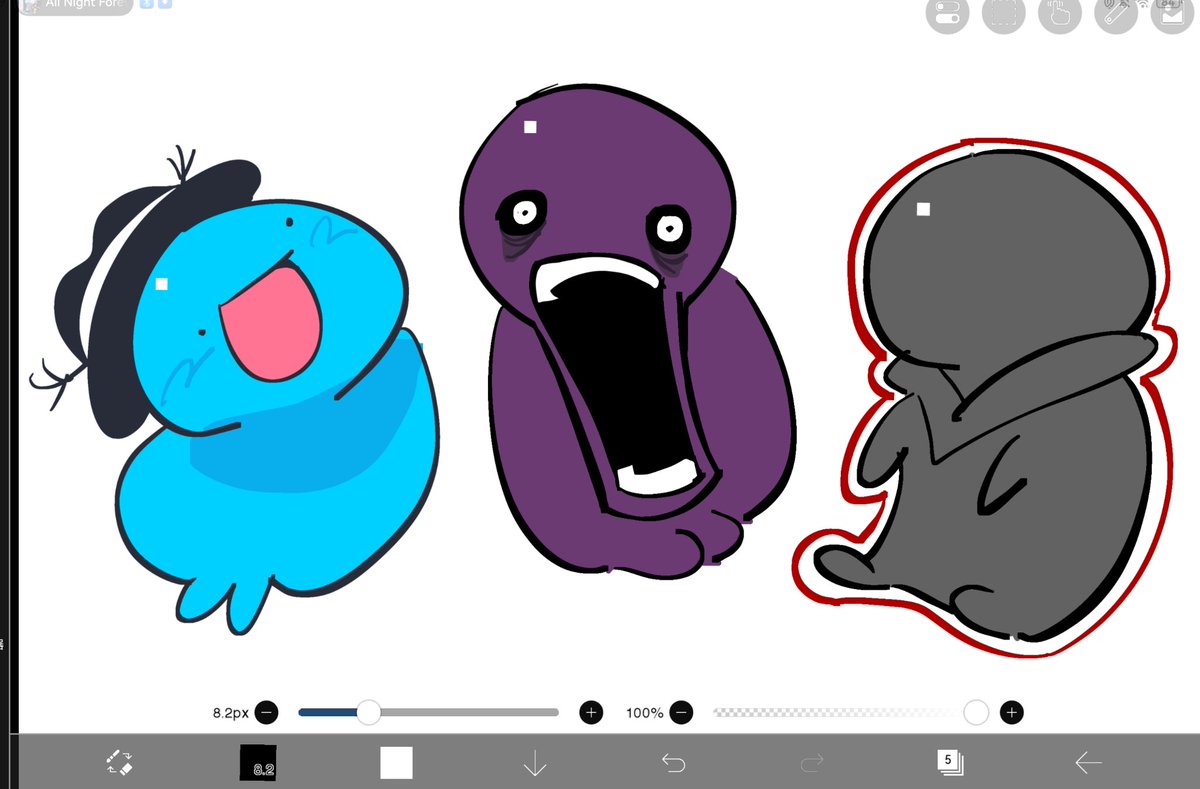Click the 100% opacity value
The width and height of the screenshot is (1200, 789).
point(644,713)
